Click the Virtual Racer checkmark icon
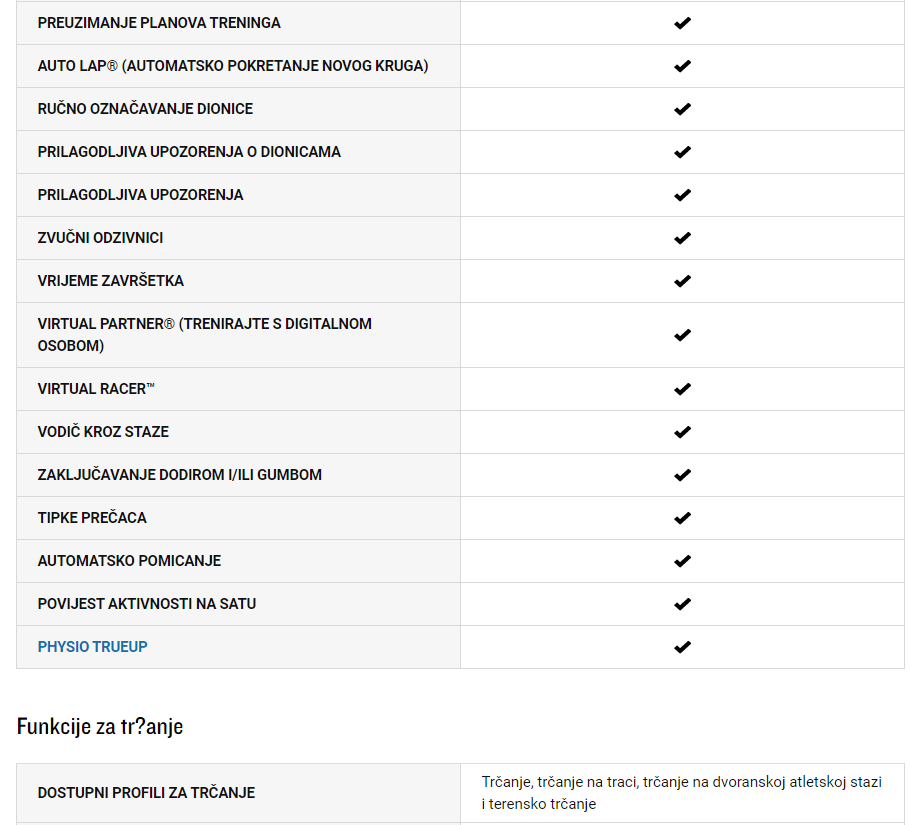The image size is (918, 825). pyautogui.click(x=682, y=389)
